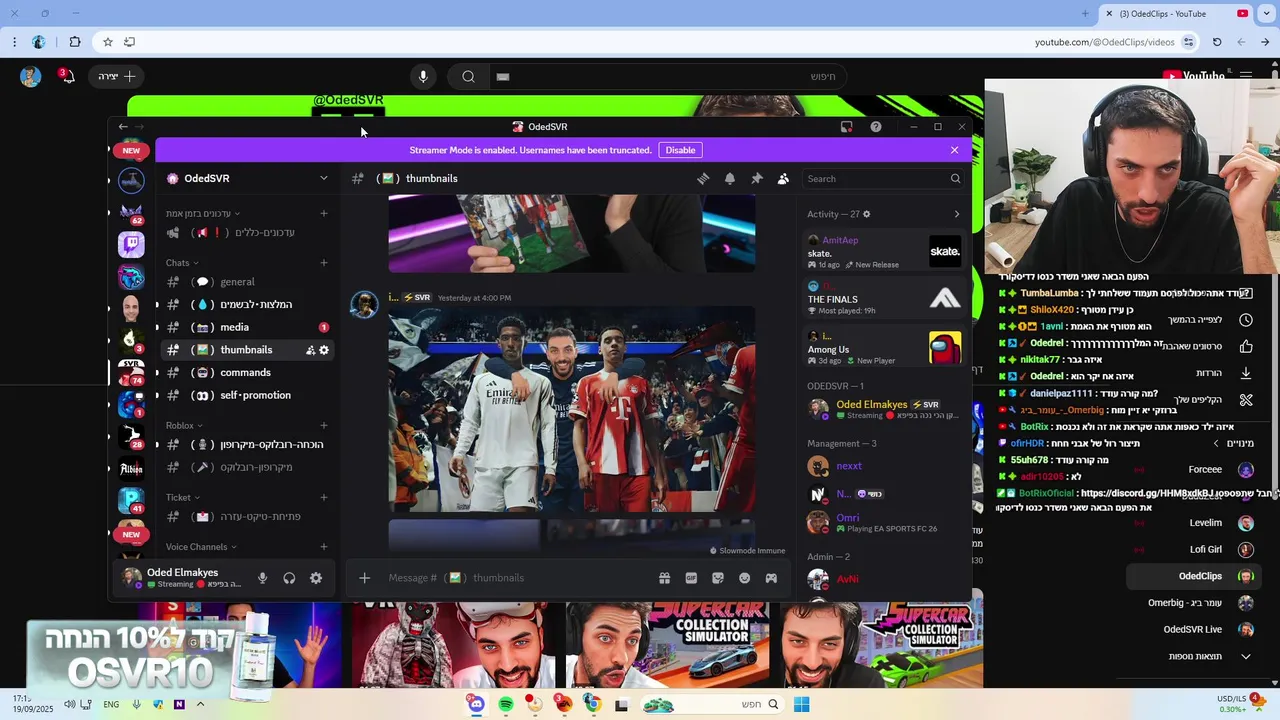Create channel in Chats category
This screenshot has height=720, width=1280.
[323, 263]
